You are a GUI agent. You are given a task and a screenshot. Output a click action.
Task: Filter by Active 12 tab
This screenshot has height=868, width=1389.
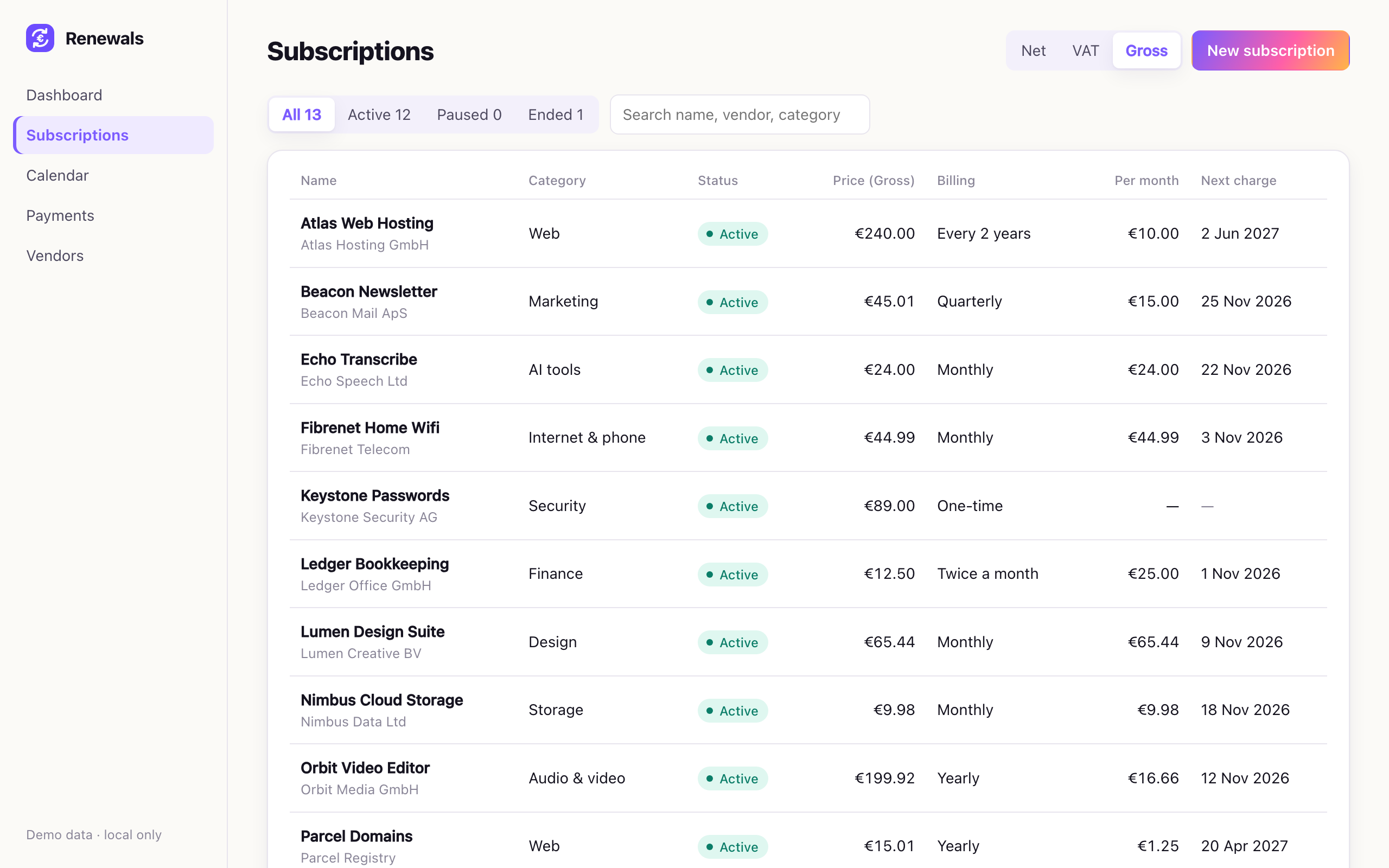(379, 114)
